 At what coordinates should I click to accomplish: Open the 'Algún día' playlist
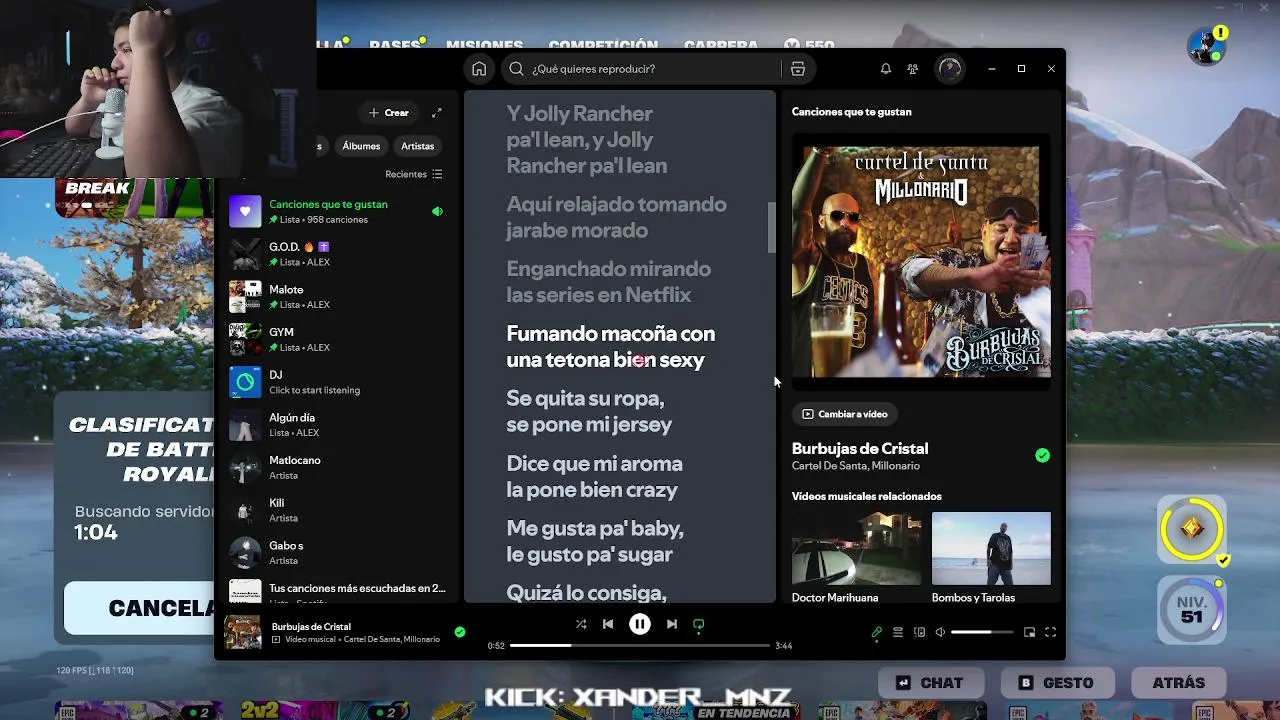coord(337,425)
